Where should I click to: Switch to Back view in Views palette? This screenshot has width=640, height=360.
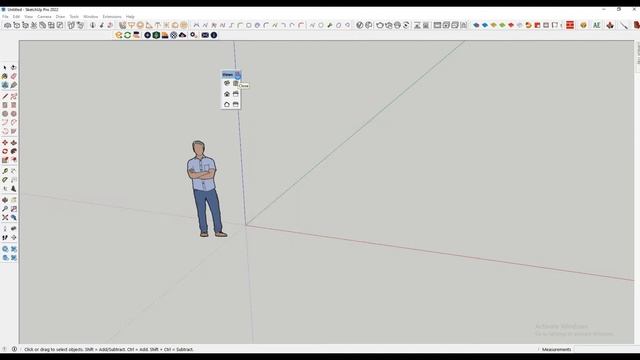[x=227, y=104]
